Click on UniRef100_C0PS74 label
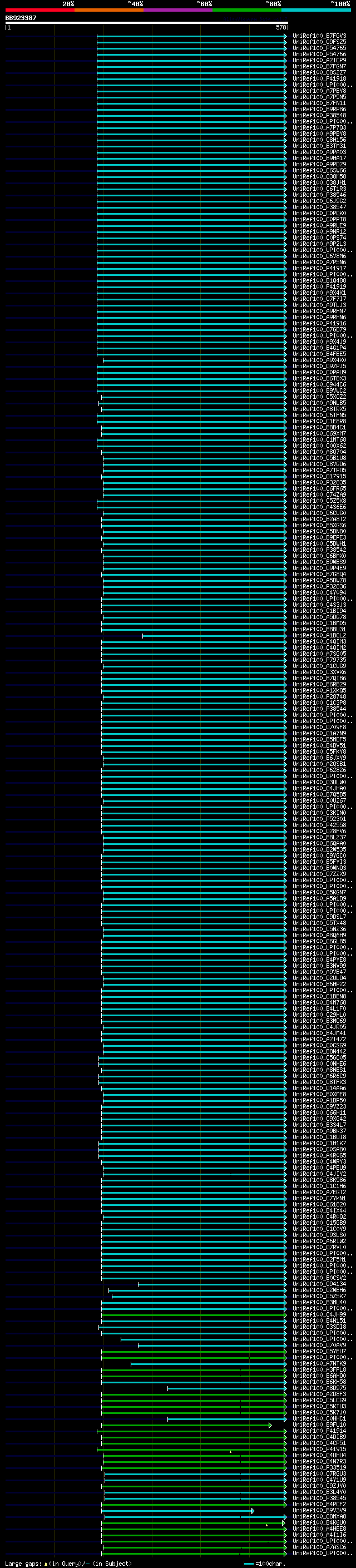The width and height of the screenshot is (356, 1568). tap(319, 238)
